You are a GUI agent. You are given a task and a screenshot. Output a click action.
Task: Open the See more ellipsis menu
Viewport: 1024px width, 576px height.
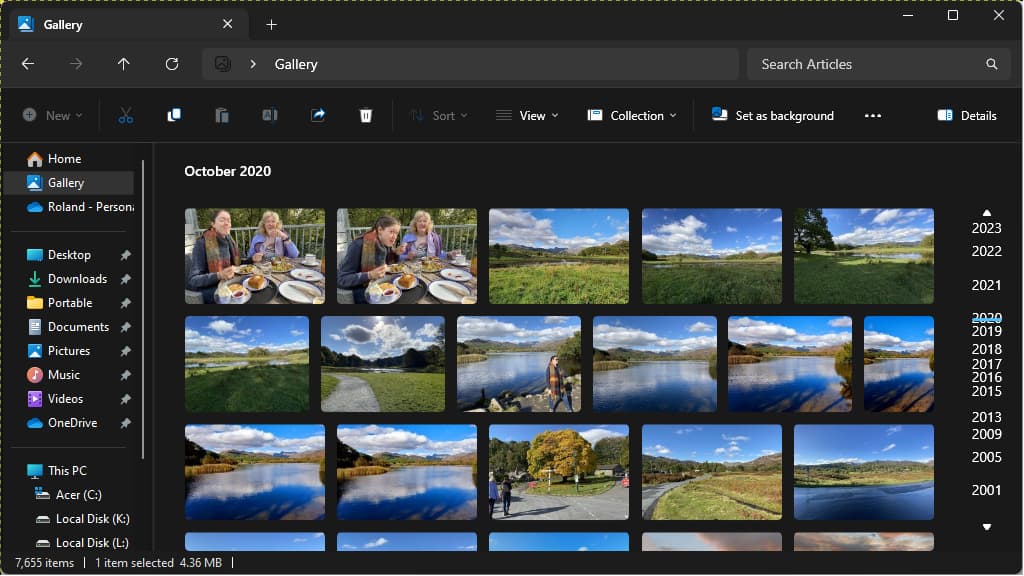(x=872, y=115)
